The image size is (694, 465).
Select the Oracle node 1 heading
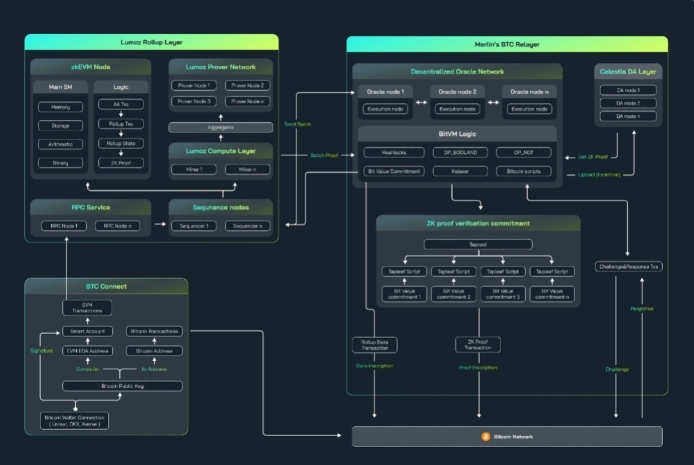385,92
